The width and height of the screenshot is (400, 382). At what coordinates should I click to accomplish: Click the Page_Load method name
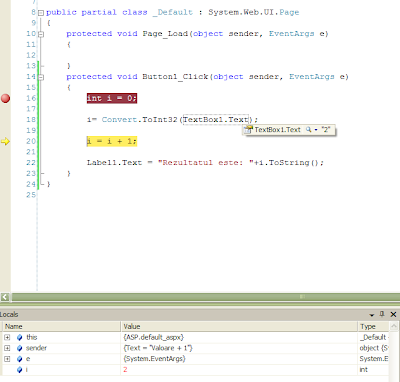point(165,34)
